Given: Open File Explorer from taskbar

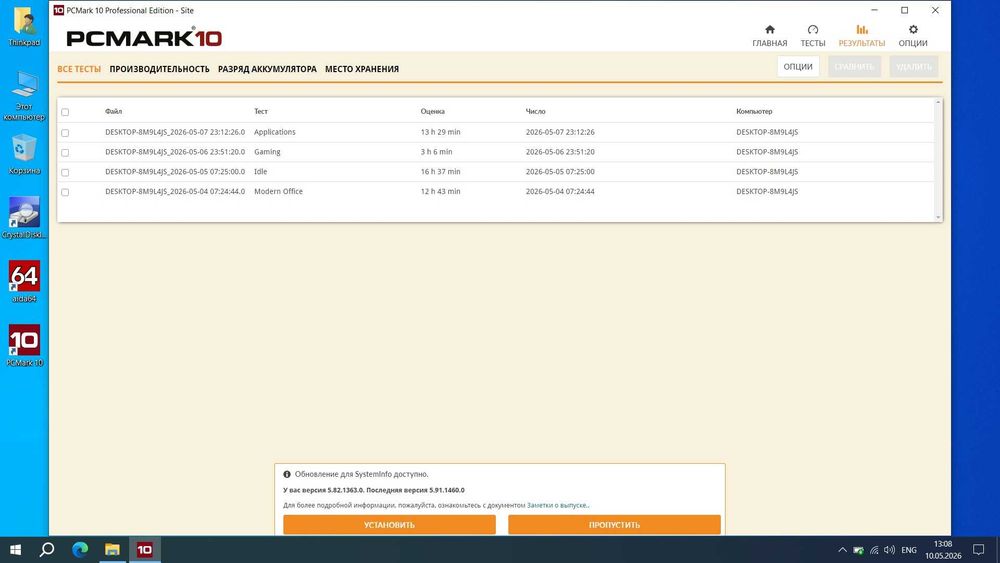Looking at the screenshot, I should 112,550.
